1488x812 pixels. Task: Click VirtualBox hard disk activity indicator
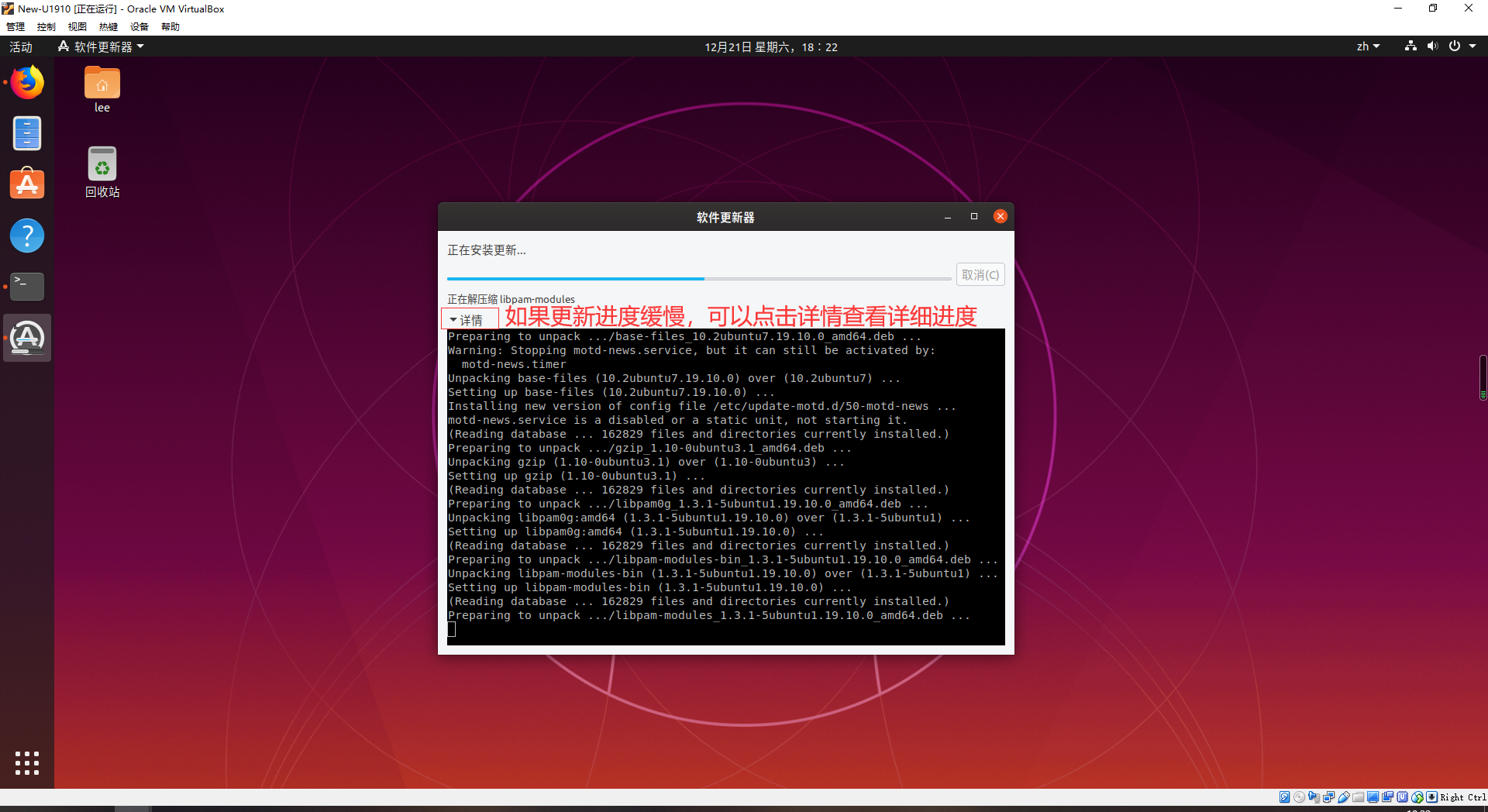(1284, 797)
